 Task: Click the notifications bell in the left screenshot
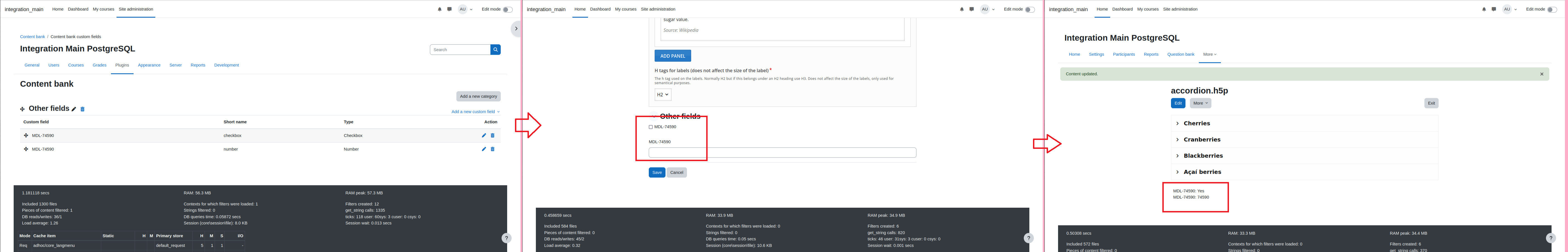tap(439, 9)
